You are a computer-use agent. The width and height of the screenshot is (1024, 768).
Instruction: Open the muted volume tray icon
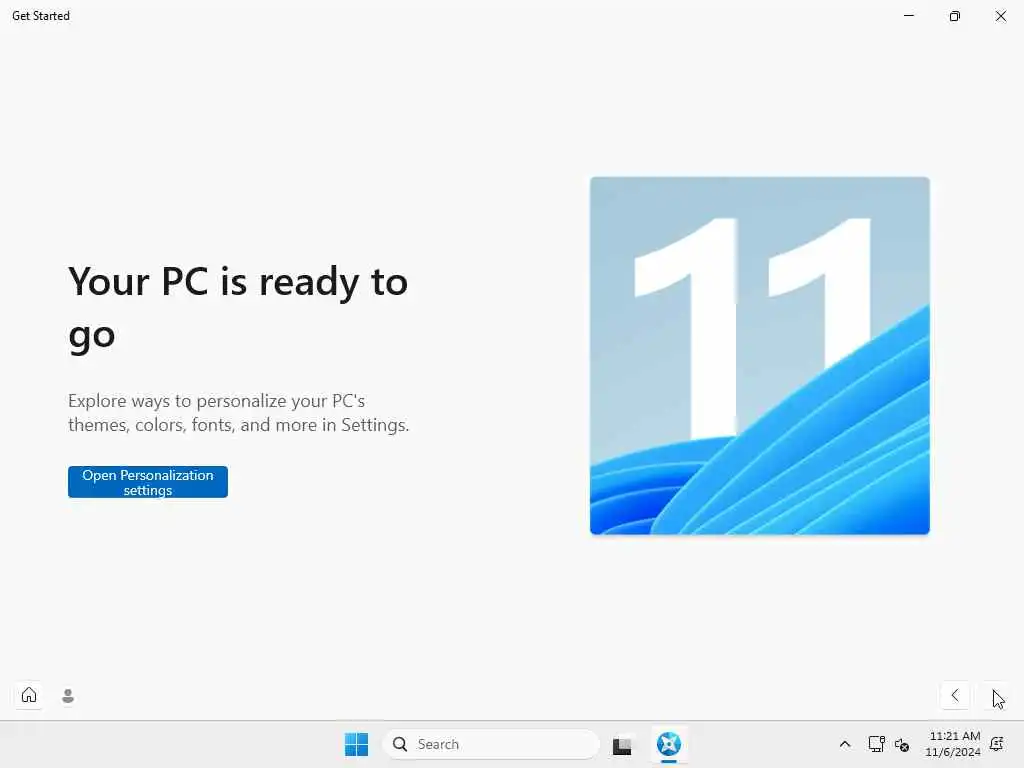point(902,744)
